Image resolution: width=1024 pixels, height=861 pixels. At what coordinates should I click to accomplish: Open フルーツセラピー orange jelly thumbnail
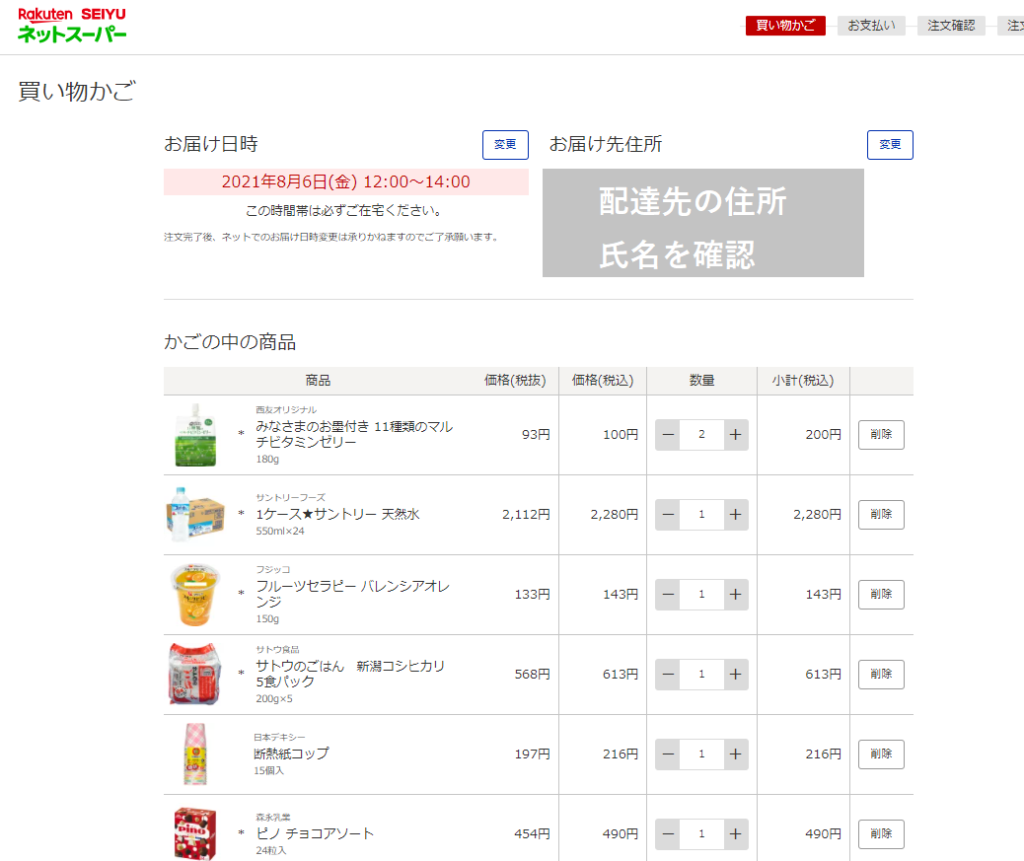click(195, 594)
